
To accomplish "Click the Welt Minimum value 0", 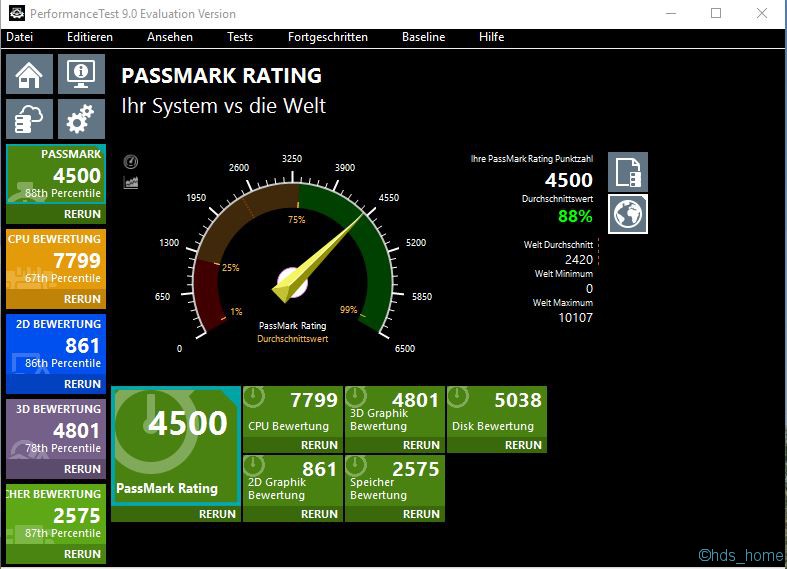I will click(x=589, y=289).
